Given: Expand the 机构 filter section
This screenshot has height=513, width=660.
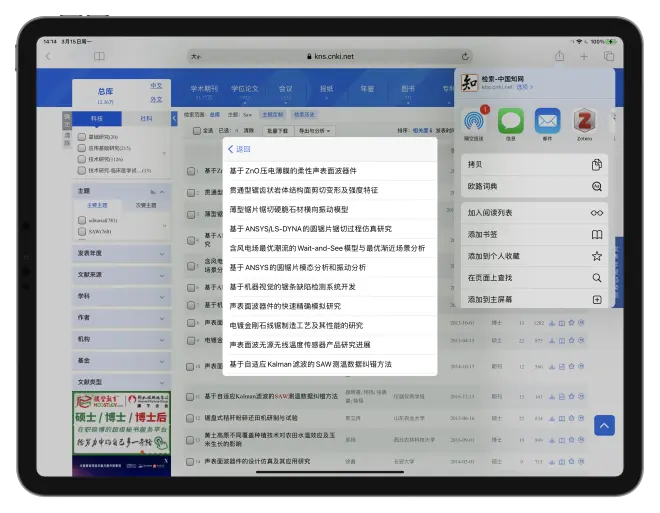Looking at the screenshot, I should tap(122, 339).
